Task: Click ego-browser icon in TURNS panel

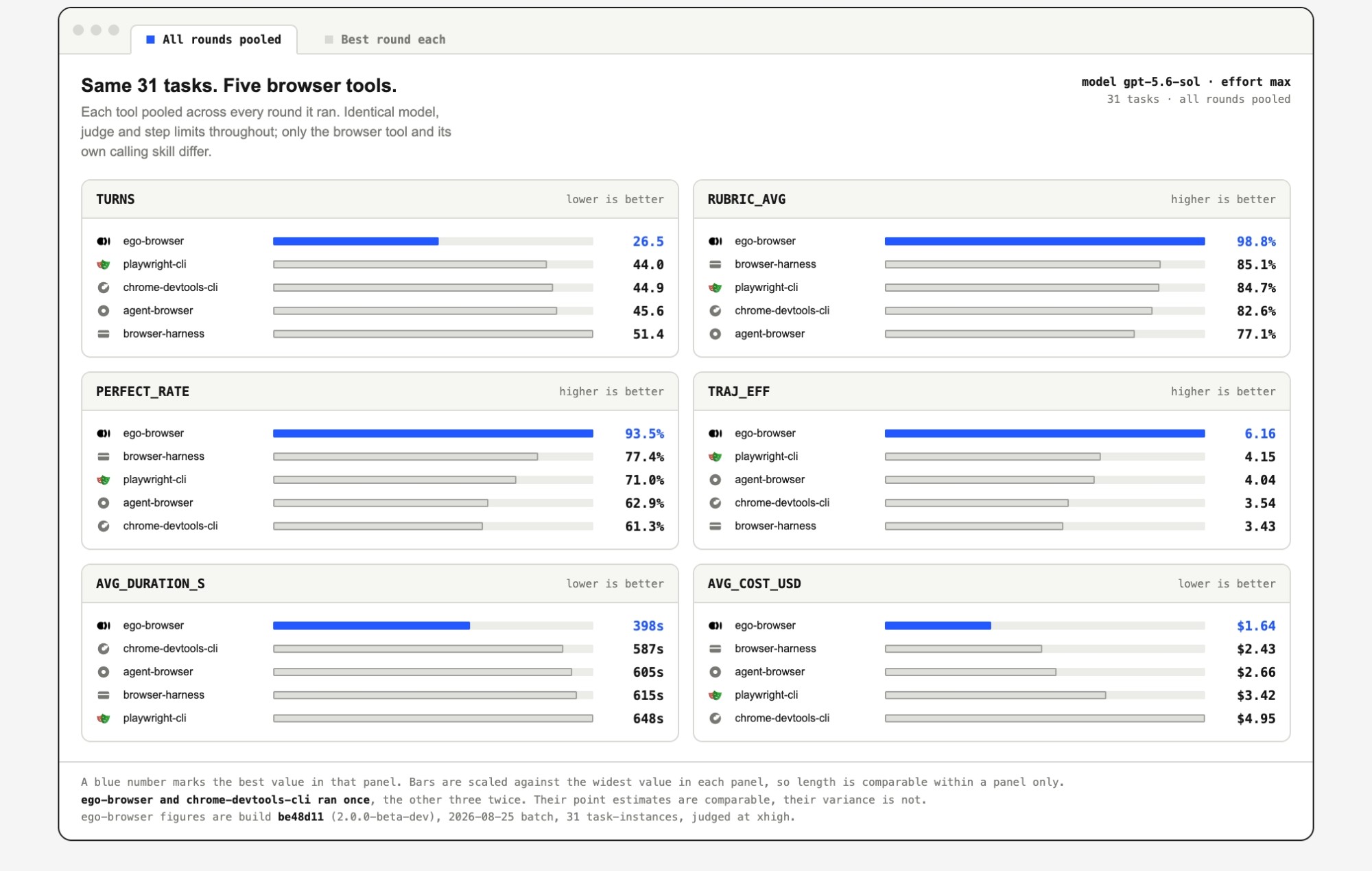Action: (104, 241)
